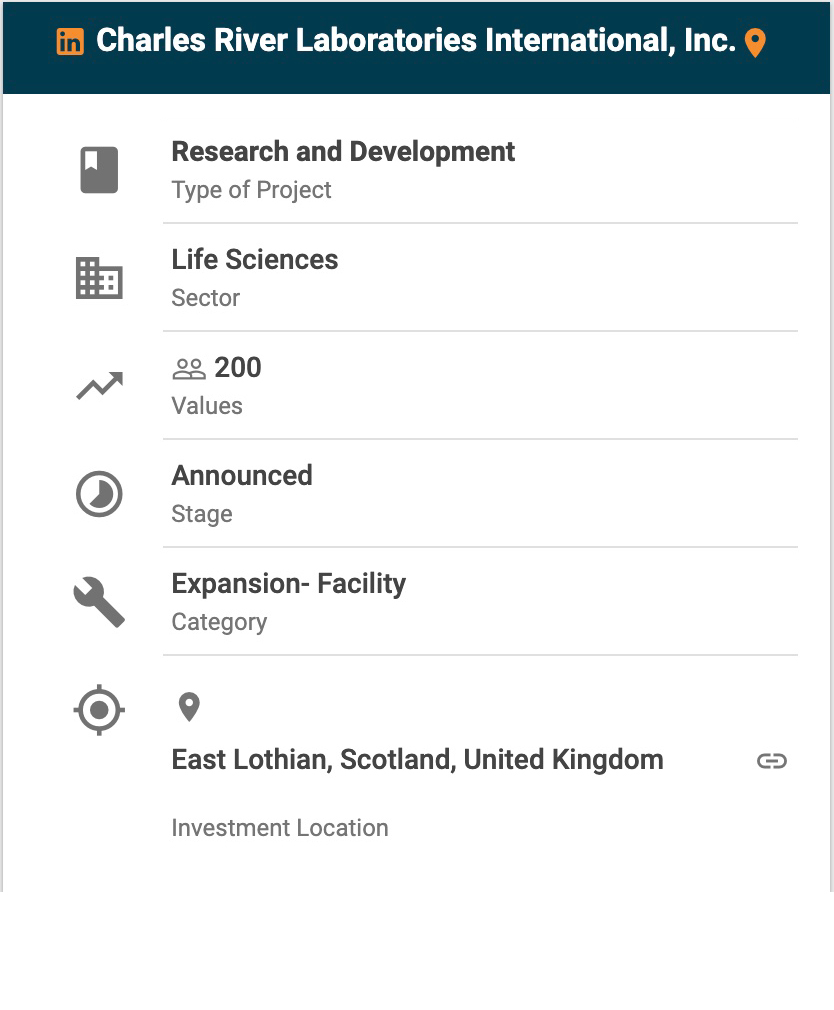Select the Research and Development text

343,152
